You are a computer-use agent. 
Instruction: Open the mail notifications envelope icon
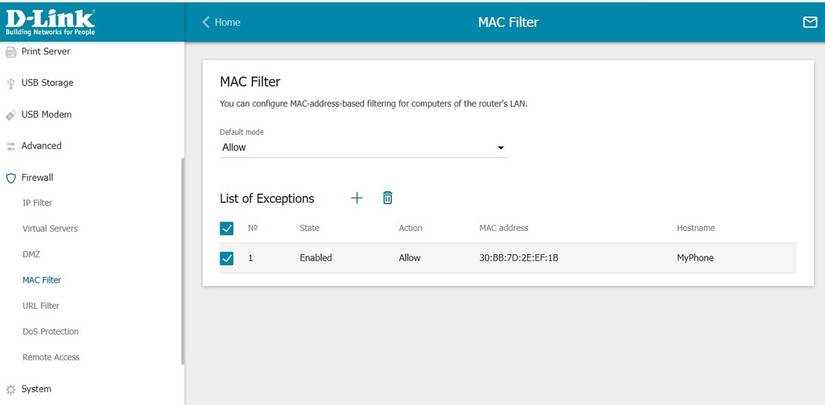(x=810, y=22)
